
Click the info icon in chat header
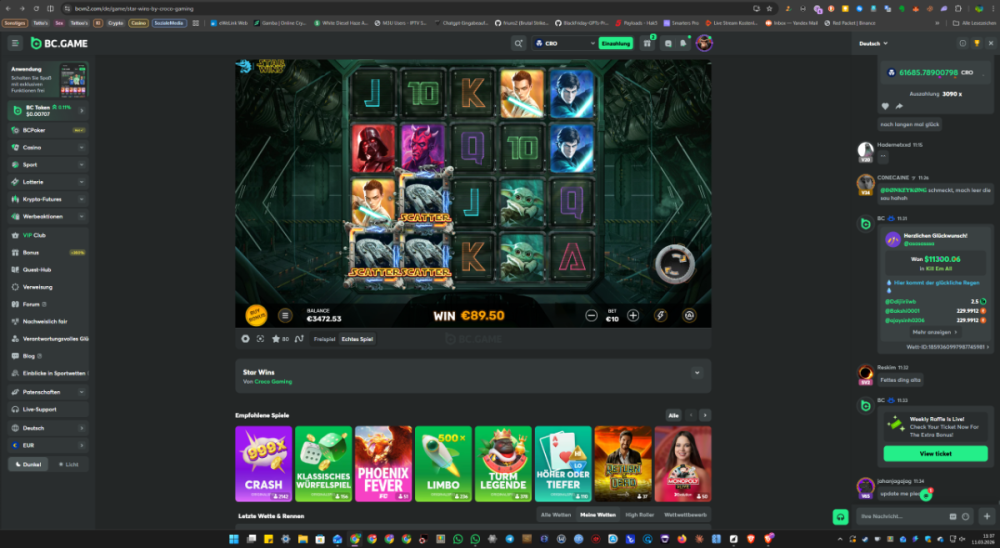coord(962,43)
